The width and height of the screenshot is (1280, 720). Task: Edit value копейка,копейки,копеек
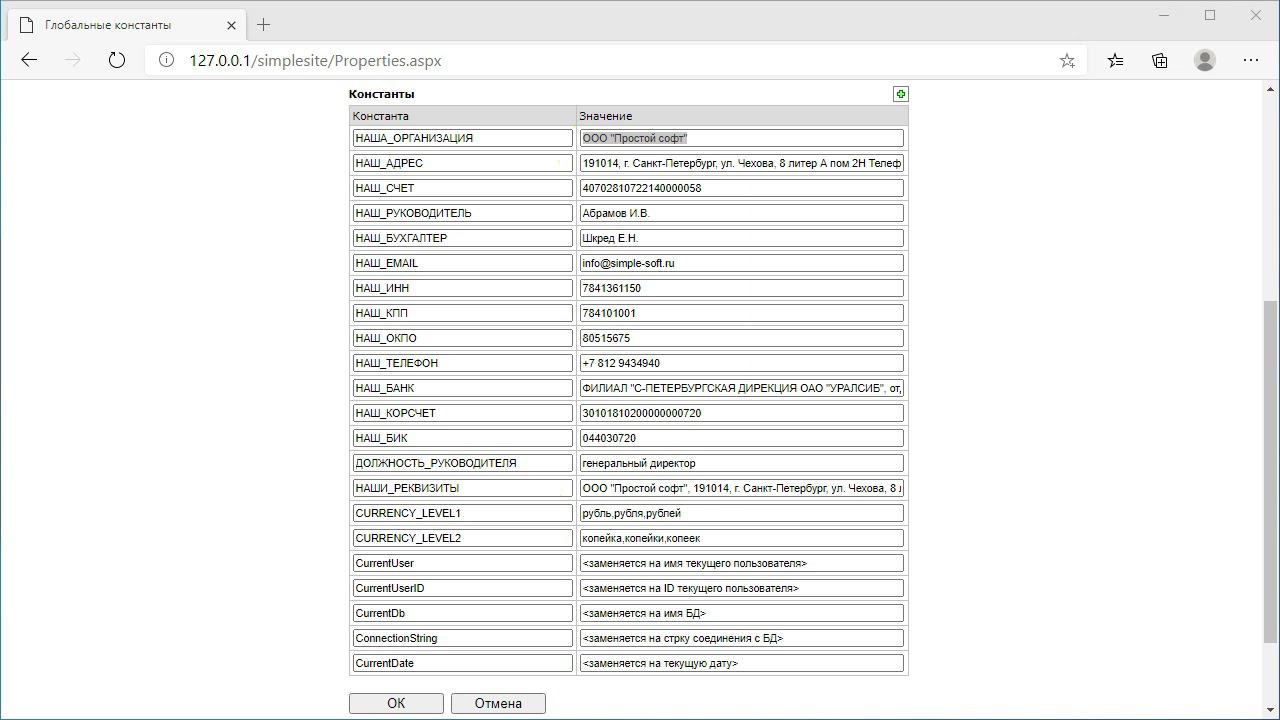pos(741,538)
